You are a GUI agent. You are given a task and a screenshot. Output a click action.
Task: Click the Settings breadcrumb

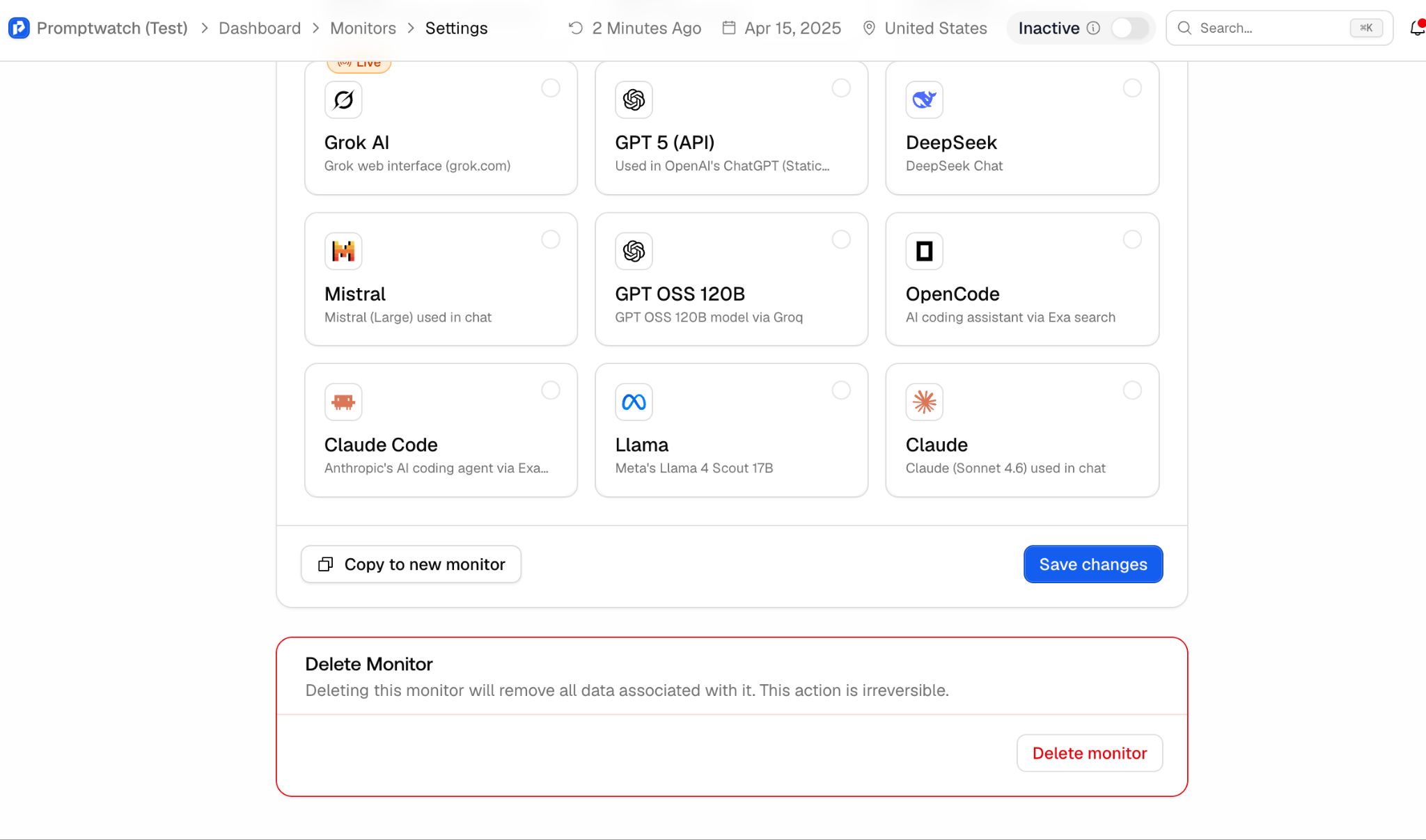tap(457, 28)
